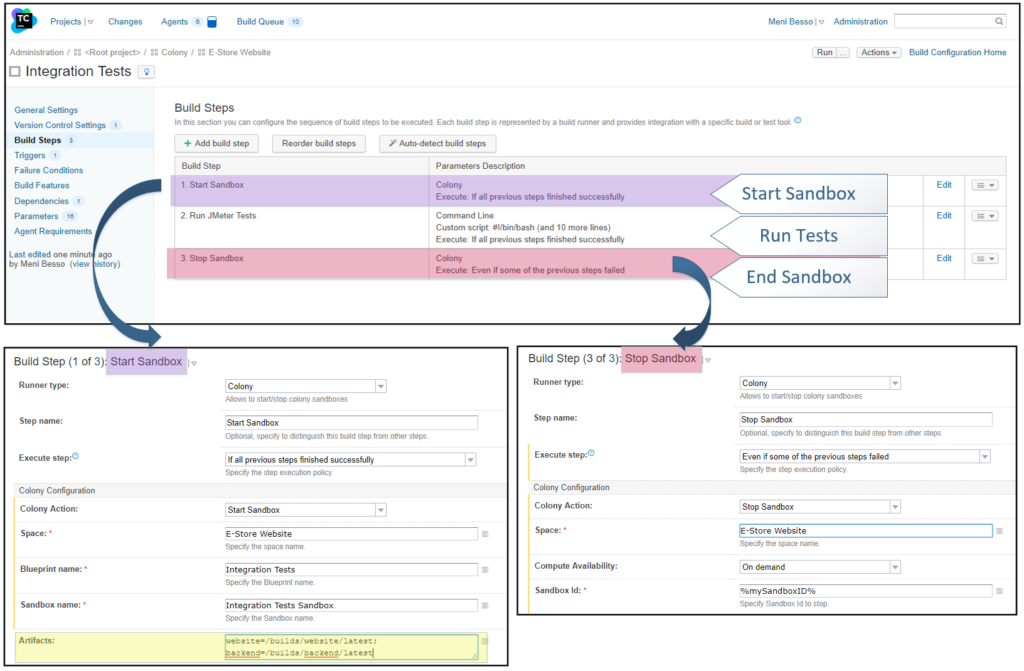Image resolution: width=1024 pixels, height=671 pixels.
Task: Open Build Configuration Home link
Action: point(957,52)
